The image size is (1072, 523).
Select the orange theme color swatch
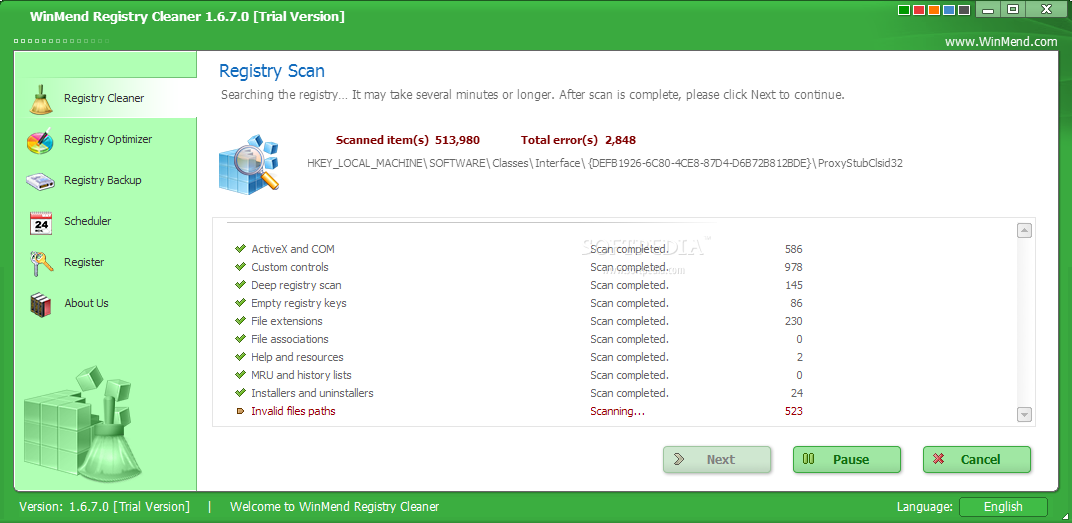click(933, 10)
